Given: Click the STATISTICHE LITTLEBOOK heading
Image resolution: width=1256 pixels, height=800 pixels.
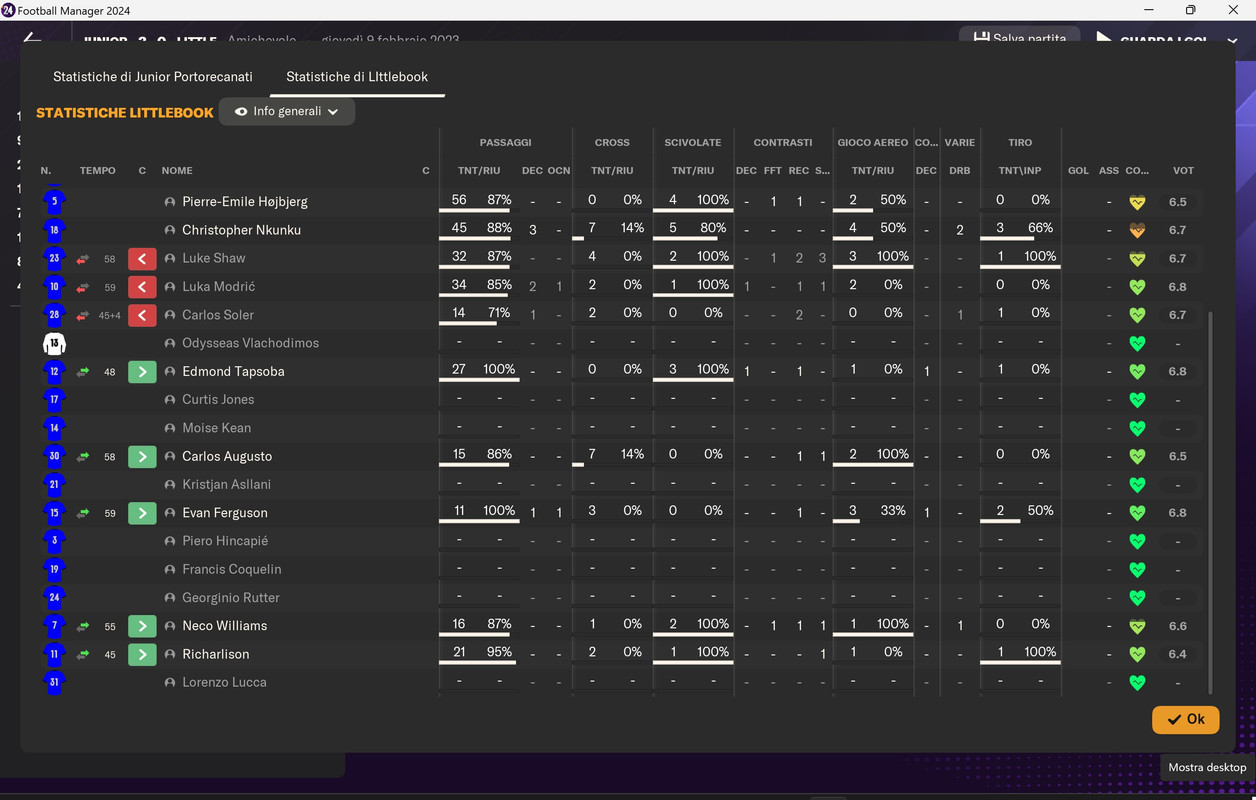Looking at the screenshot, I should point(125,113).
